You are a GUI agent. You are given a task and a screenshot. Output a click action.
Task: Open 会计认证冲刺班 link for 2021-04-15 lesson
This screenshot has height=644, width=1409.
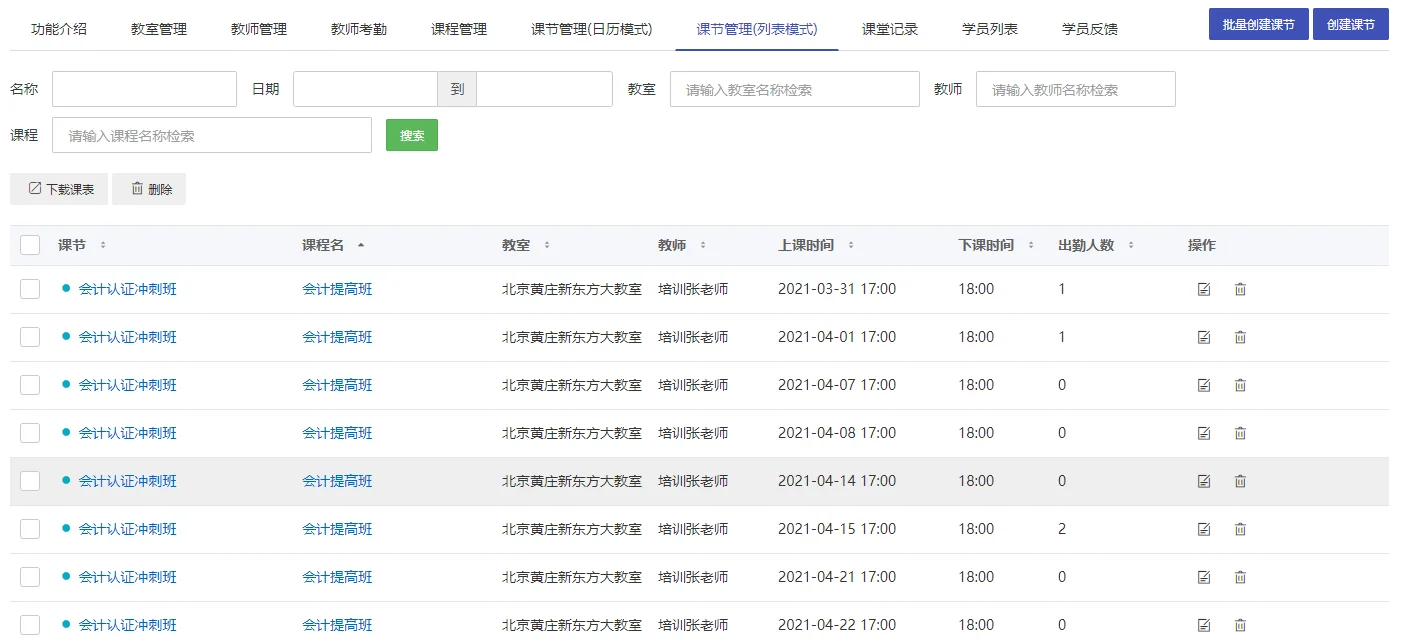coord(128,529)
